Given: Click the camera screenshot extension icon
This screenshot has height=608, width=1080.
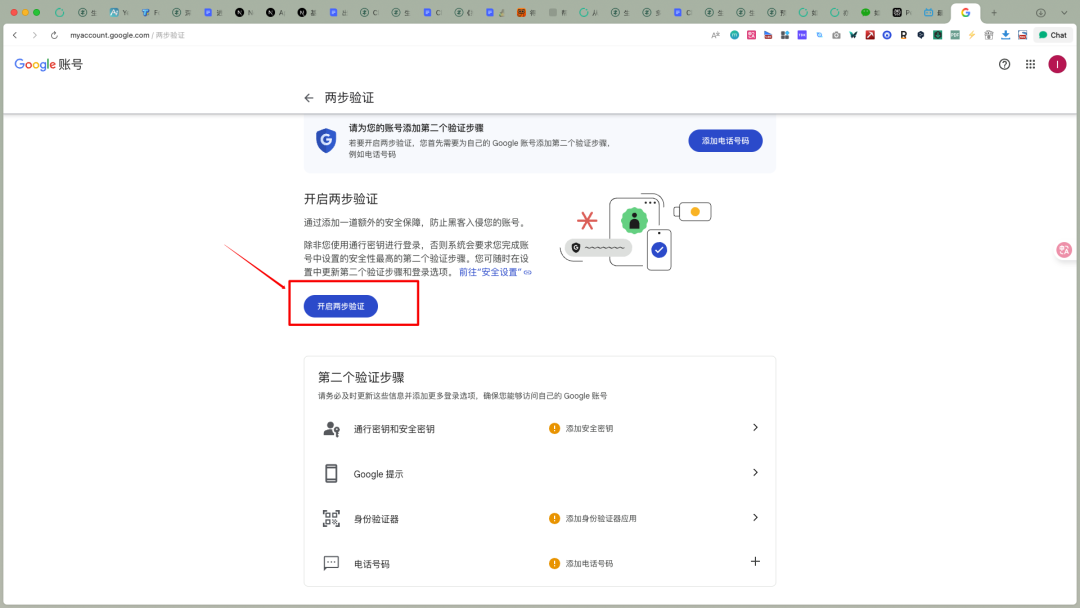Looking at the screenshot, I should (x=836, y=35).
